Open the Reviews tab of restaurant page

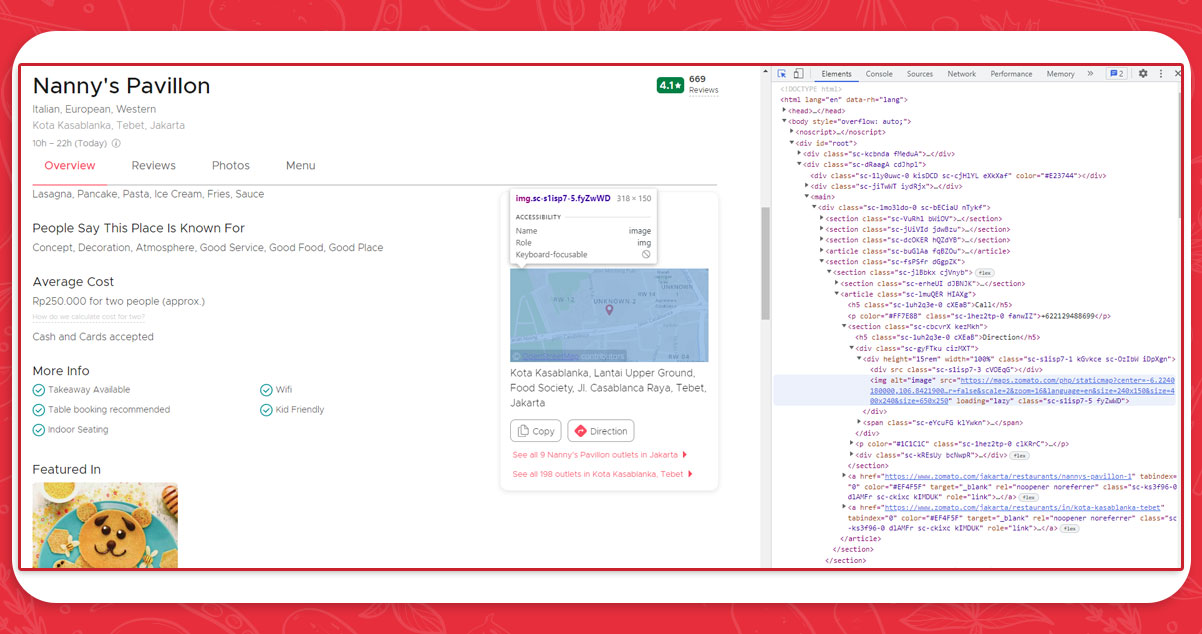coord(153,166)
